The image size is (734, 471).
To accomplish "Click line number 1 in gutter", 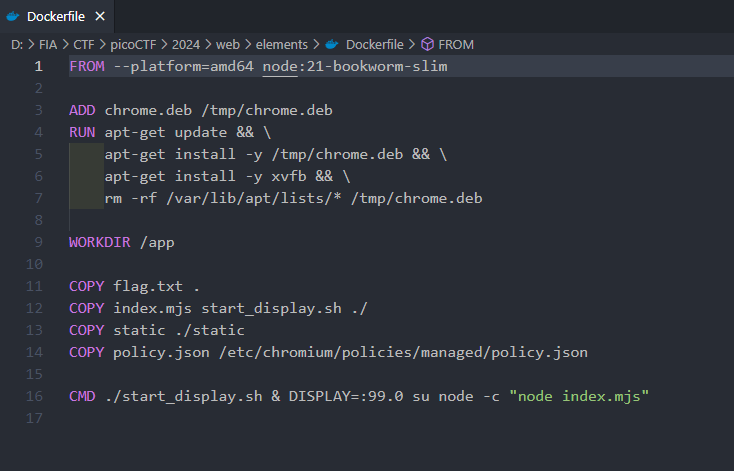I will tap(38, 66).
